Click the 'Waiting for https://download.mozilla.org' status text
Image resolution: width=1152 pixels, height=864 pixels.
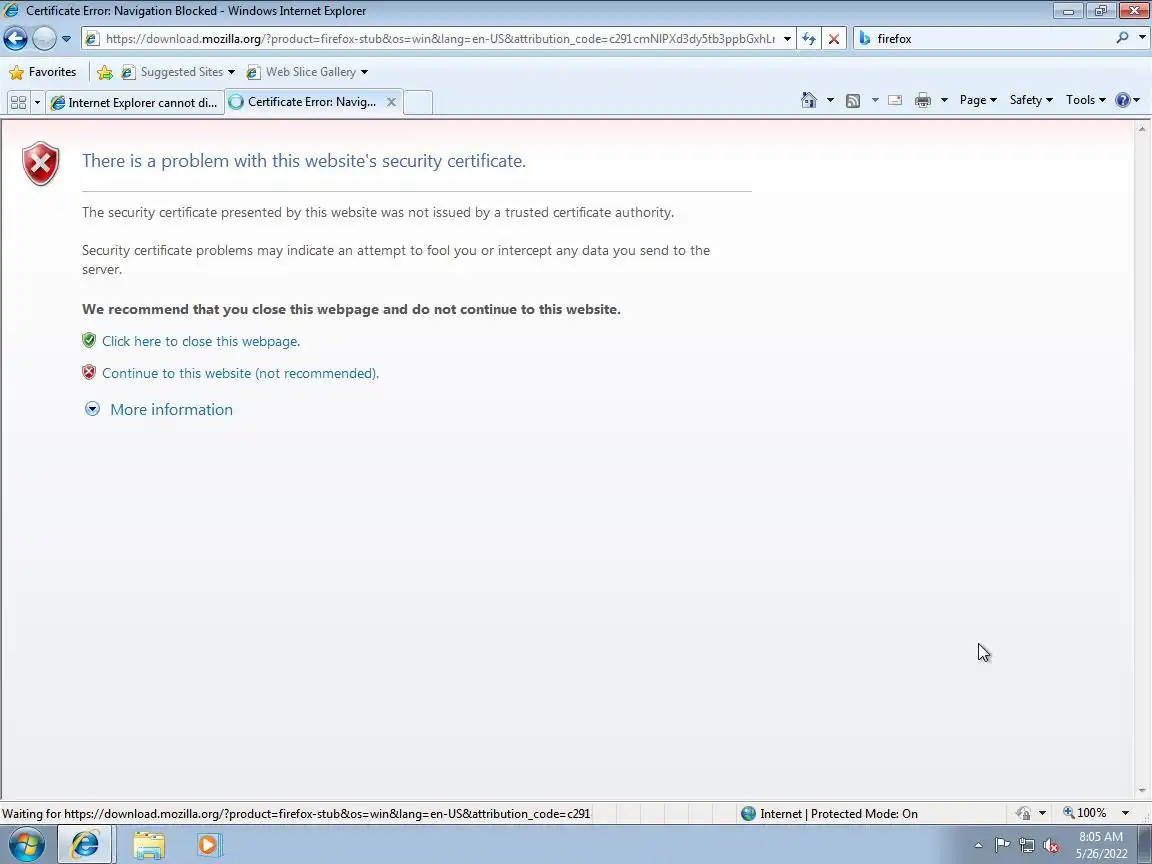click(296, 813)
